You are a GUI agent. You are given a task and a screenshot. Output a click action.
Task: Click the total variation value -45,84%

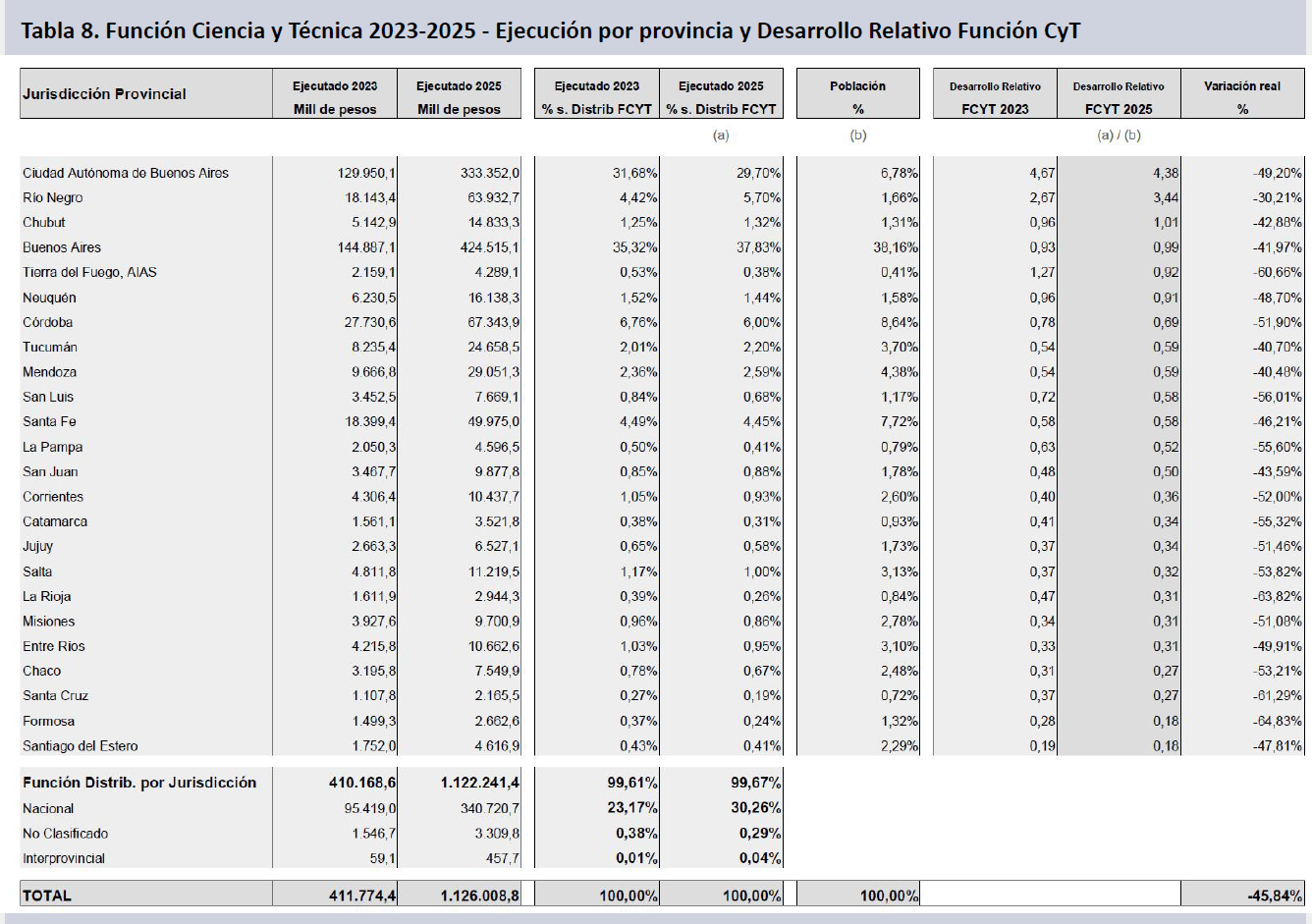tap(1274, 896)
